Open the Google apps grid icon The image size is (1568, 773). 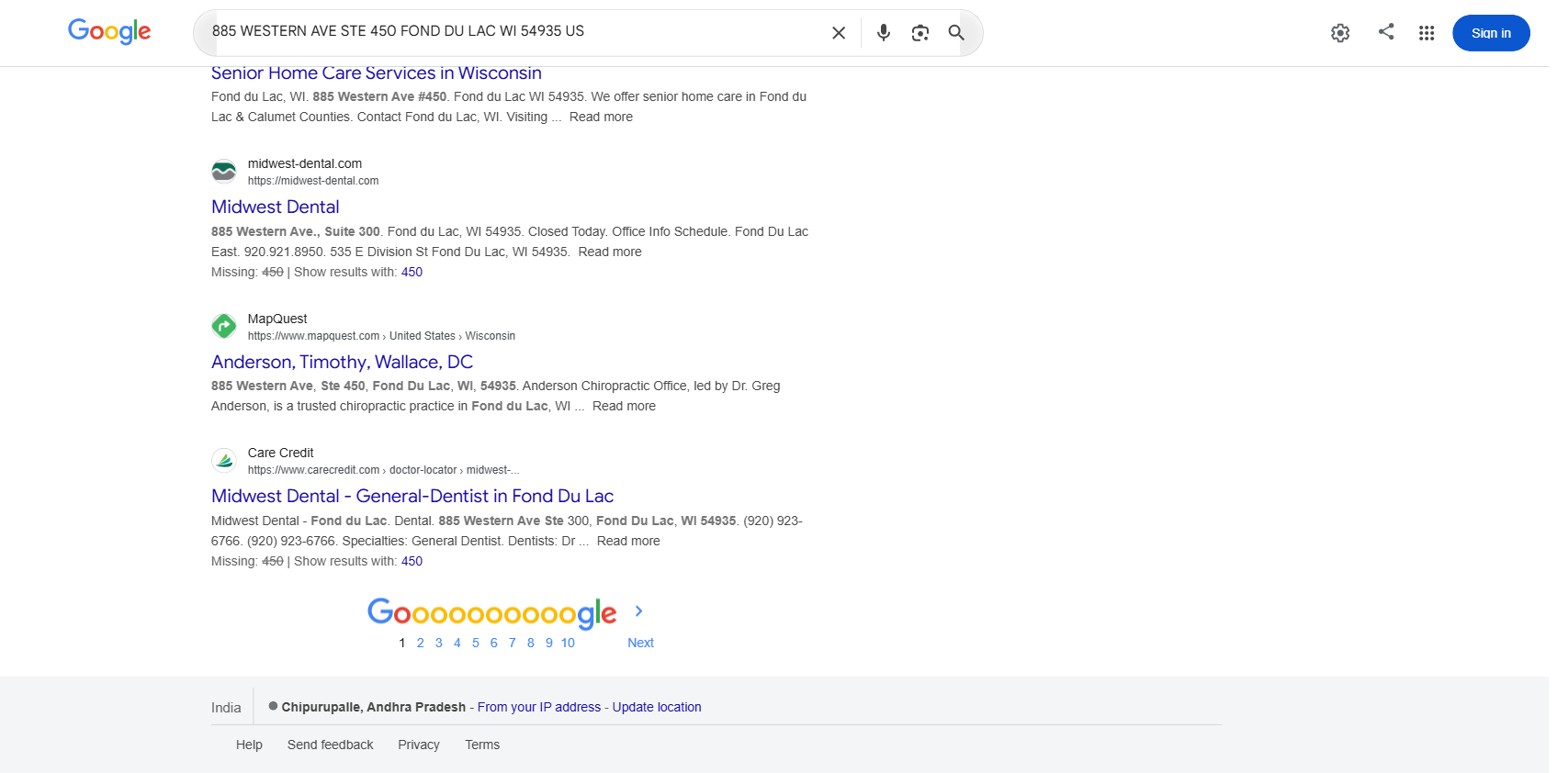pyautogui.click(x=1427, y=33)
